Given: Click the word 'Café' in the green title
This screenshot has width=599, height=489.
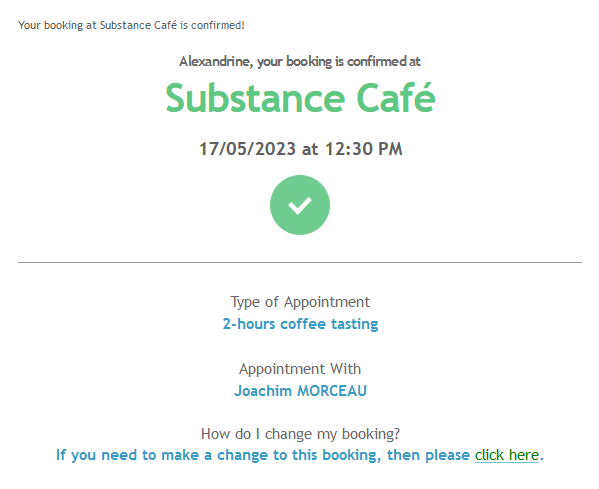Looking at the screenshot, I should pos(396,98).
